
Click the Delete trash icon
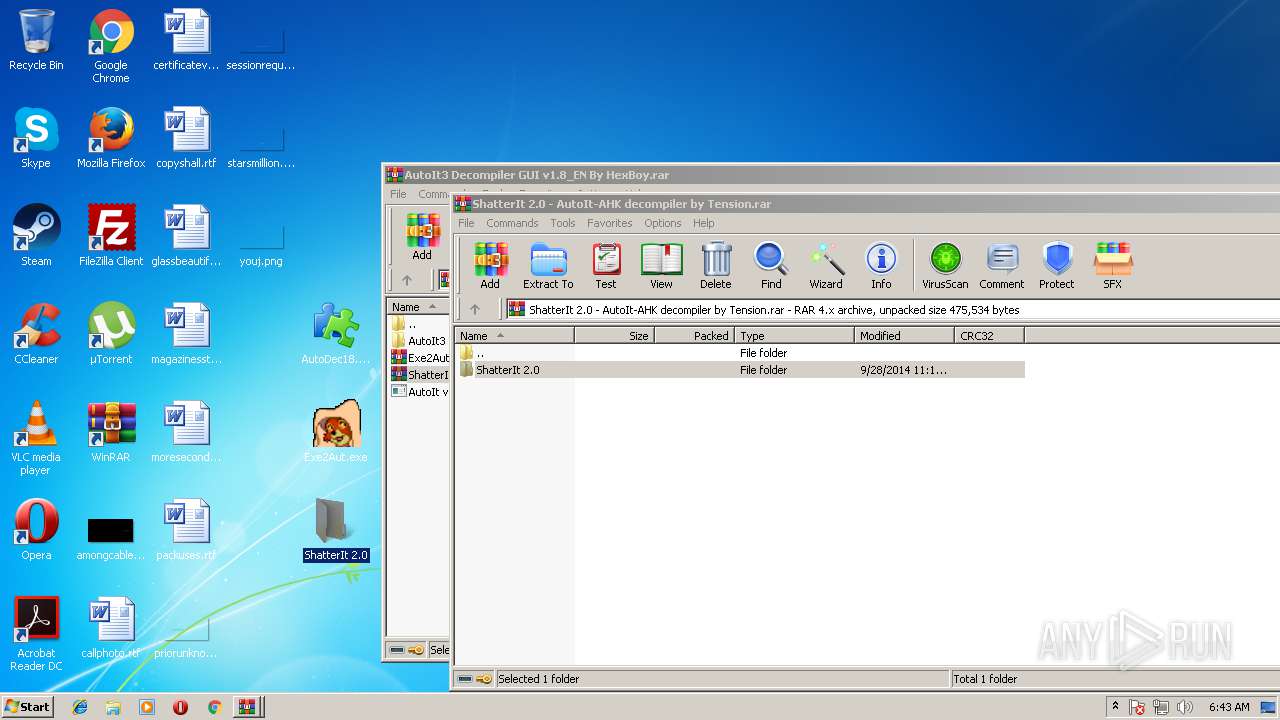coord(716,266)
